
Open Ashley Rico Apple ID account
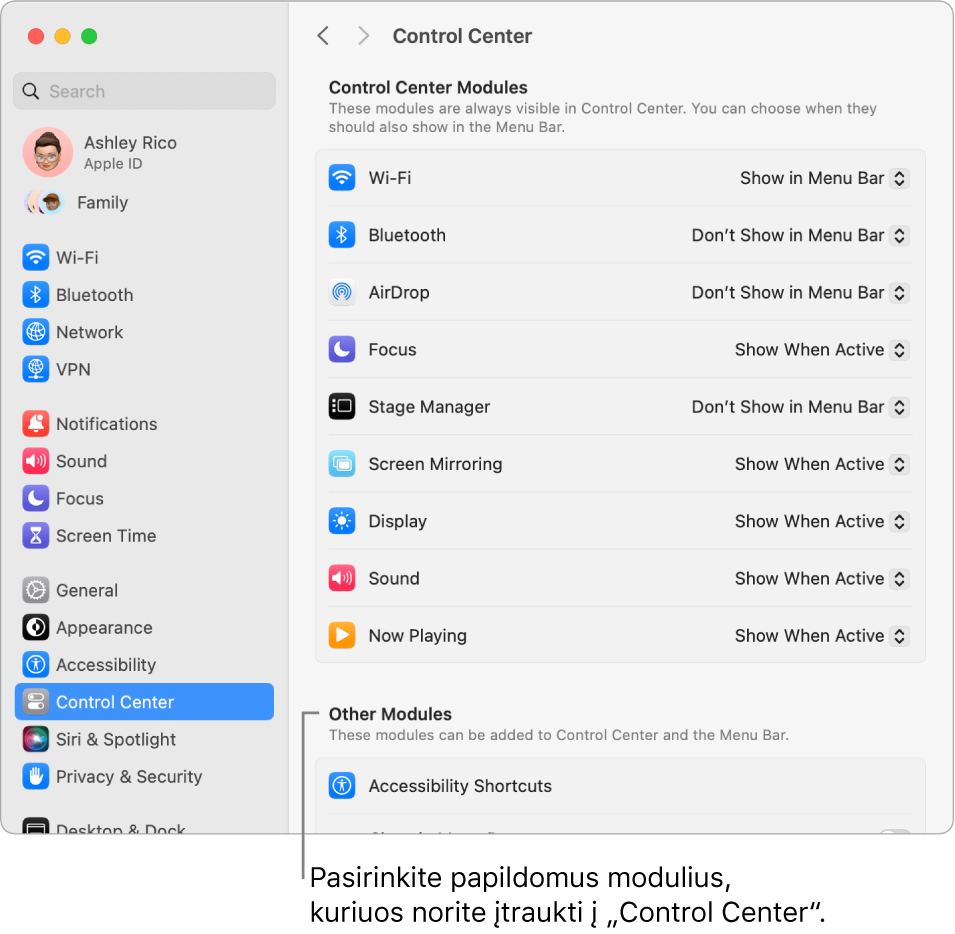144,152
